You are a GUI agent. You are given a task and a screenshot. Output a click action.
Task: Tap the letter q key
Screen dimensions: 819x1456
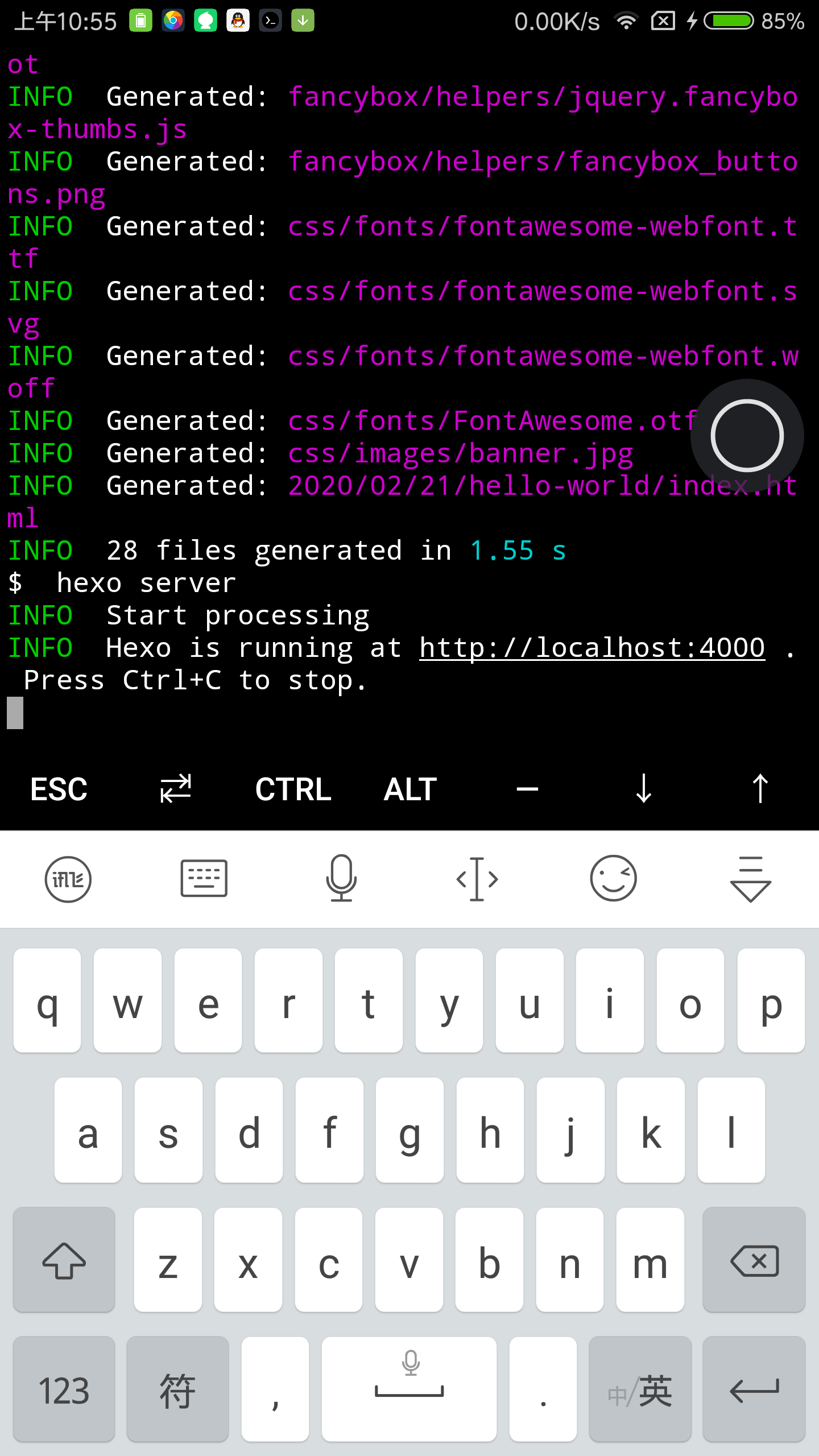click(x=47, y=1000)
